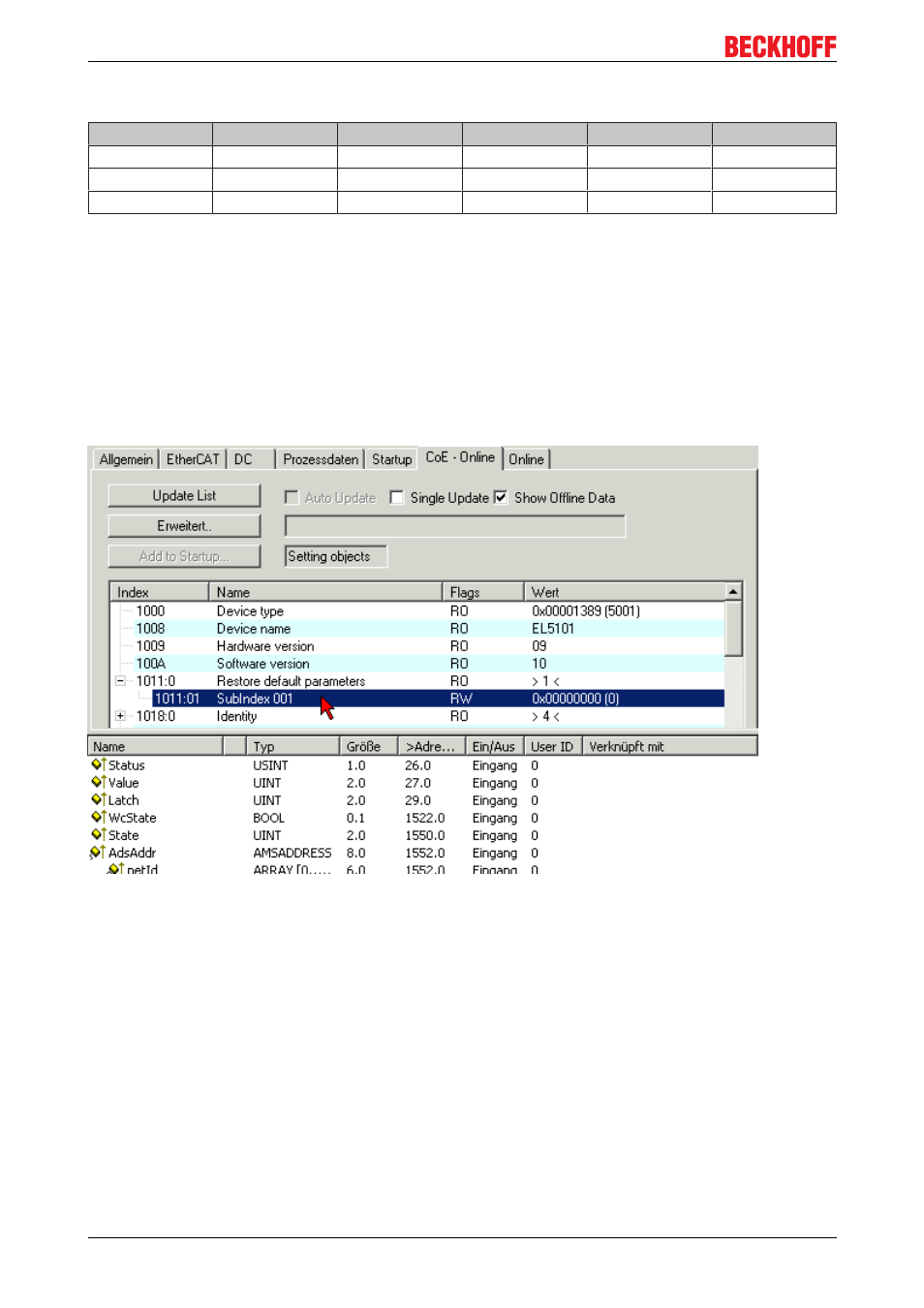Click the 0x00000000 (0) value
Viewport: 924px width, 1308px height.
point(575,699)
